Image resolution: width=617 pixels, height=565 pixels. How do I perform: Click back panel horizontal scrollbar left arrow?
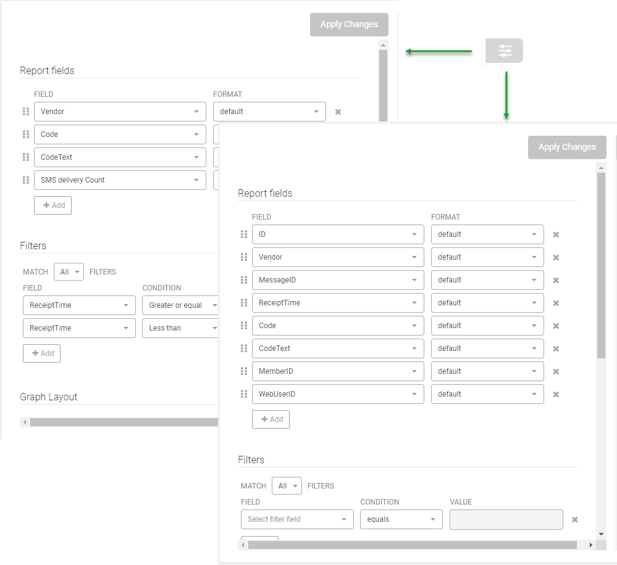[25, 422]
